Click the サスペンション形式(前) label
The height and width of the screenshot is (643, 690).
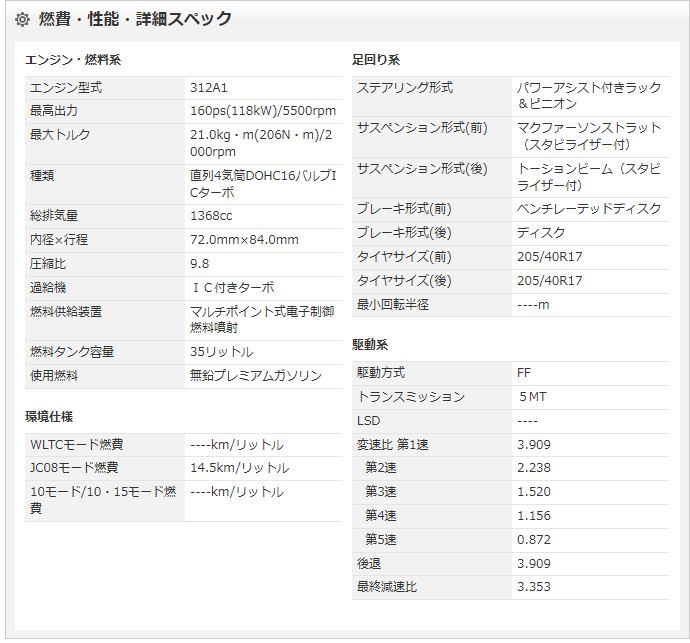pyautogui.click(x=422, y=128)
